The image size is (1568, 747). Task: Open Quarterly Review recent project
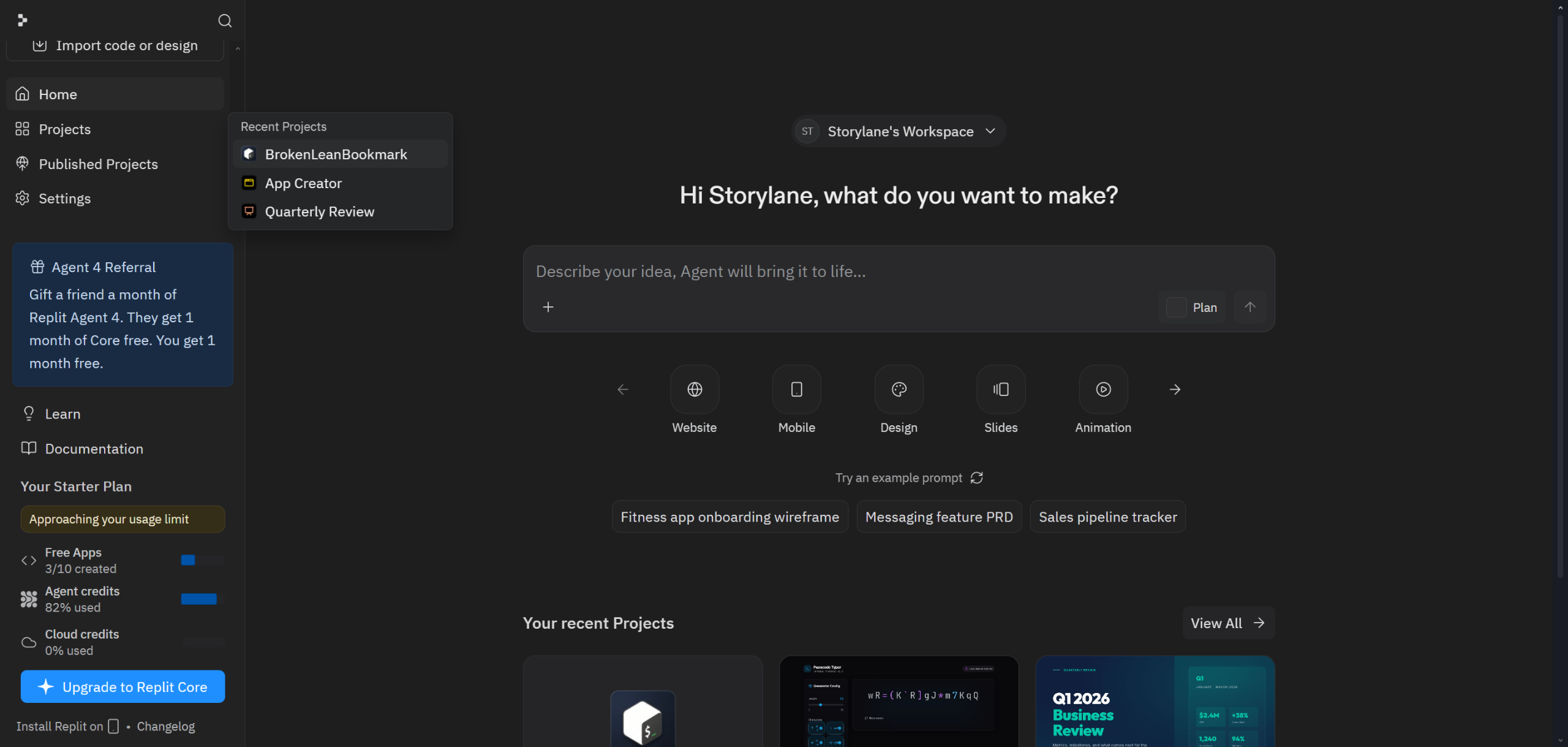[319, 211]
